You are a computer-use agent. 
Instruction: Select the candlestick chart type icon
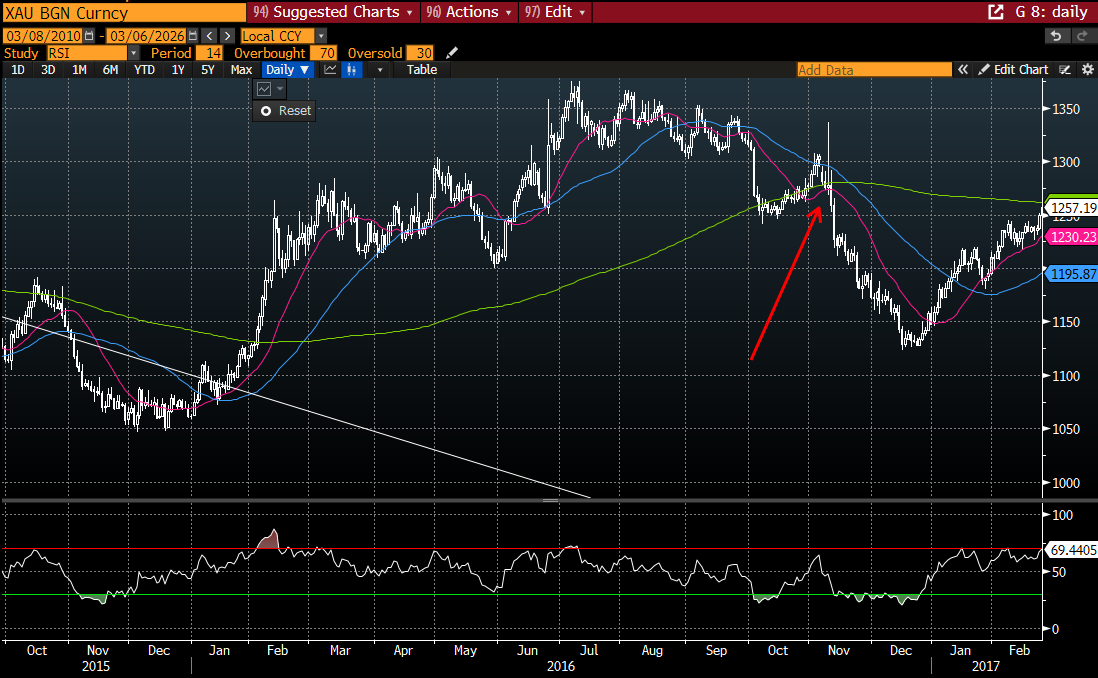pos(351,70)
